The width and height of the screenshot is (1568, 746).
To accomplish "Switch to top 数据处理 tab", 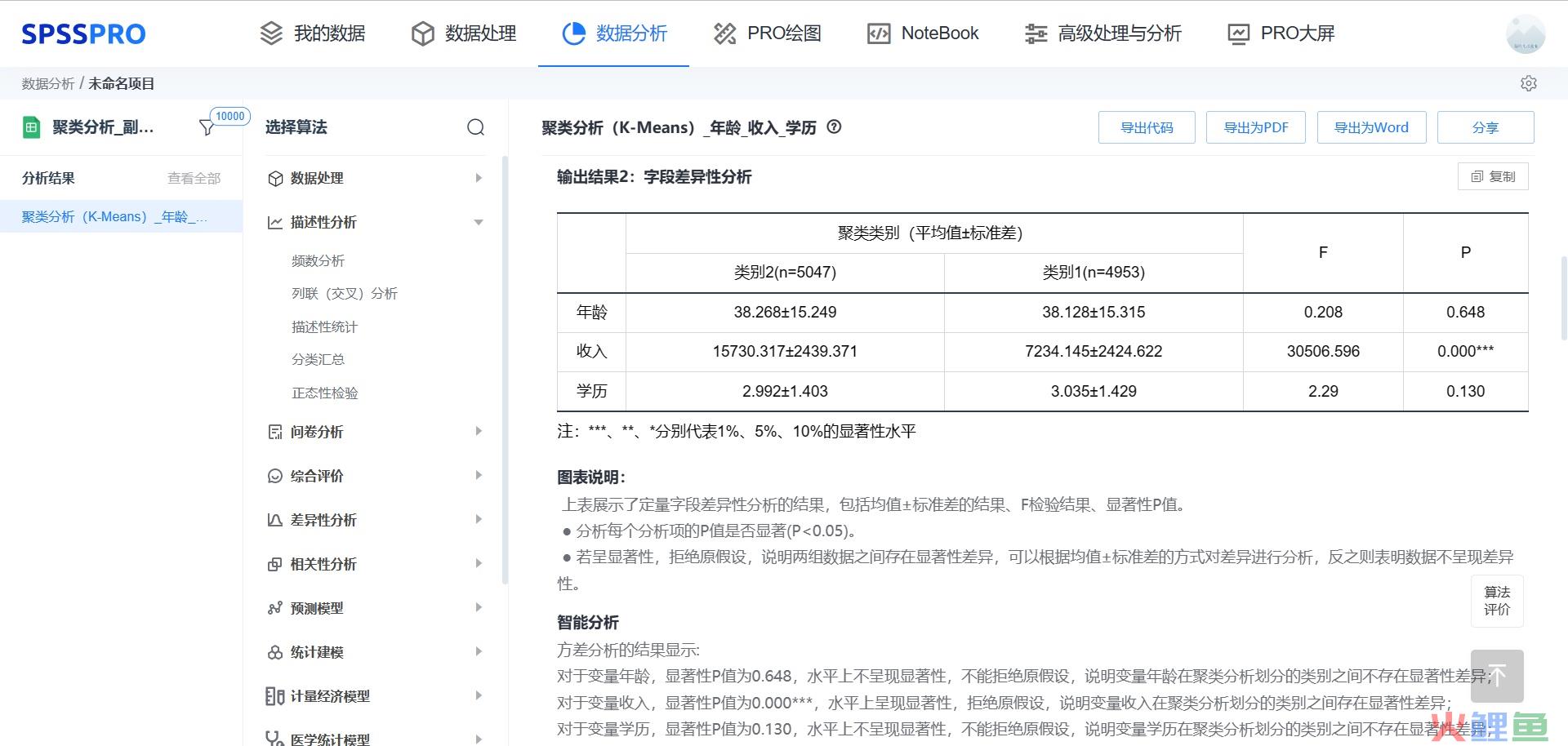I will tap(463, 33).
